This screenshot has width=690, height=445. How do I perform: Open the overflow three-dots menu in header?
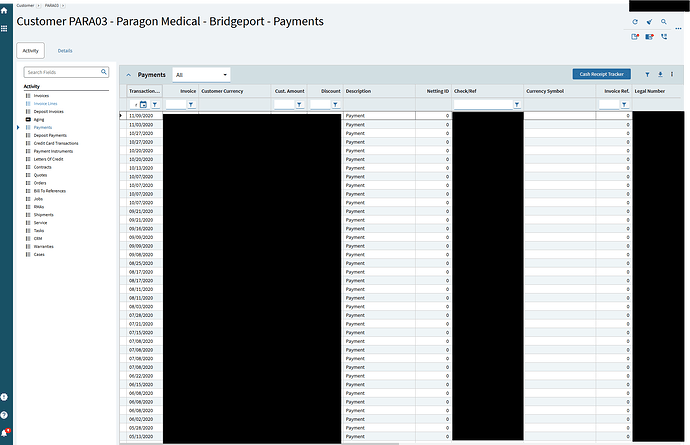pyautogui.click(x=678, y=29)
